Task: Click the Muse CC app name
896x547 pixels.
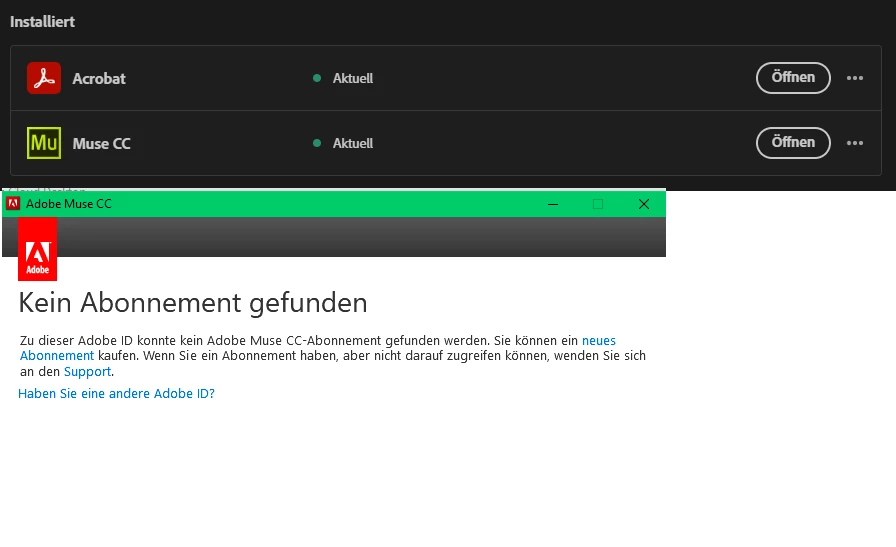Action: pos(102,143)
